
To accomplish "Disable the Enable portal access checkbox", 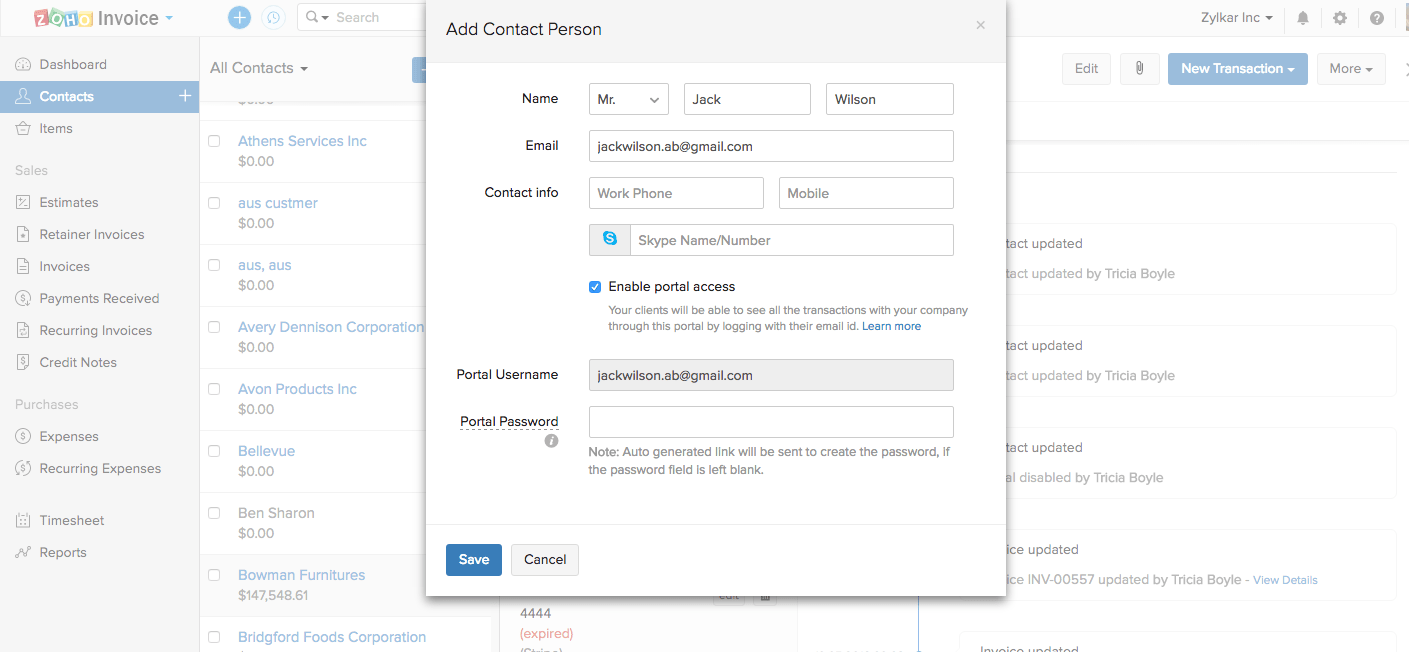I will (595, 287).
